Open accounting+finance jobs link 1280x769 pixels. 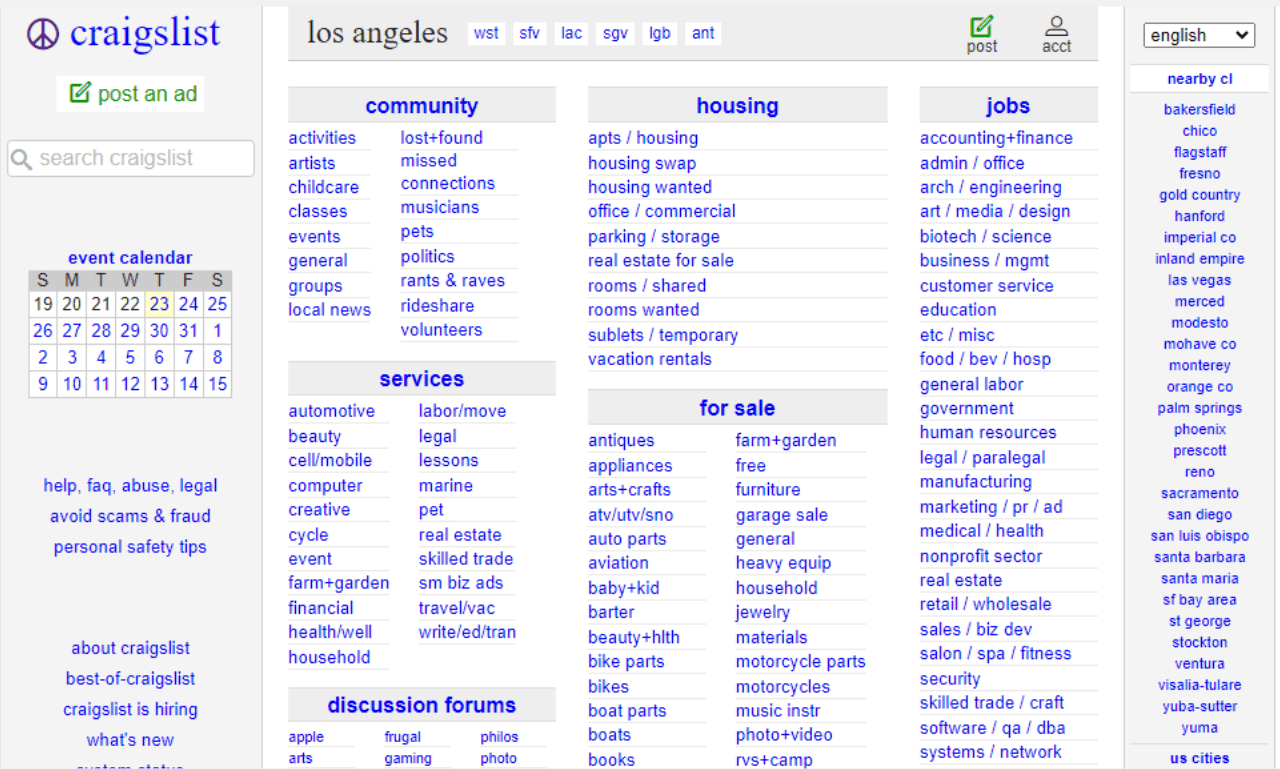[996, 138]
